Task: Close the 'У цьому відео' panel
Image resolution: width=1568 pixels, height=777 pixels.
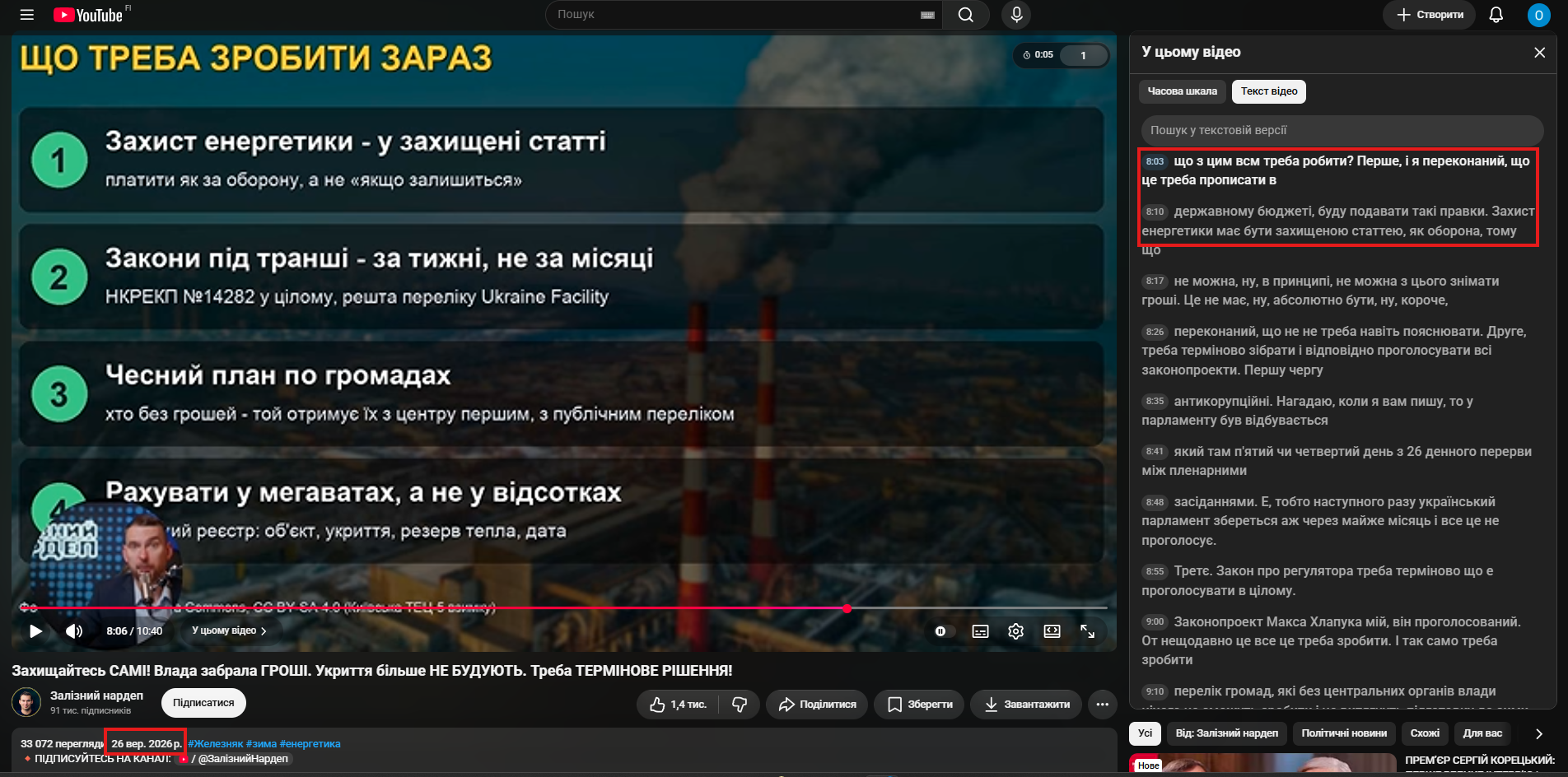Action: coord(1539,53)
